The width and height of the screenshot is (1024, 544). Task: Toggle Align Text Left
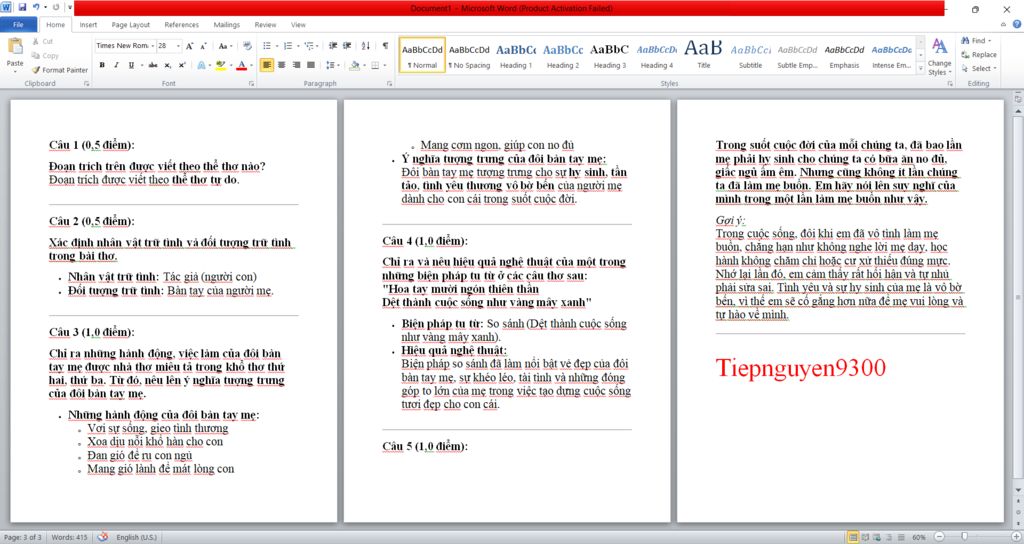coord(266,65)
